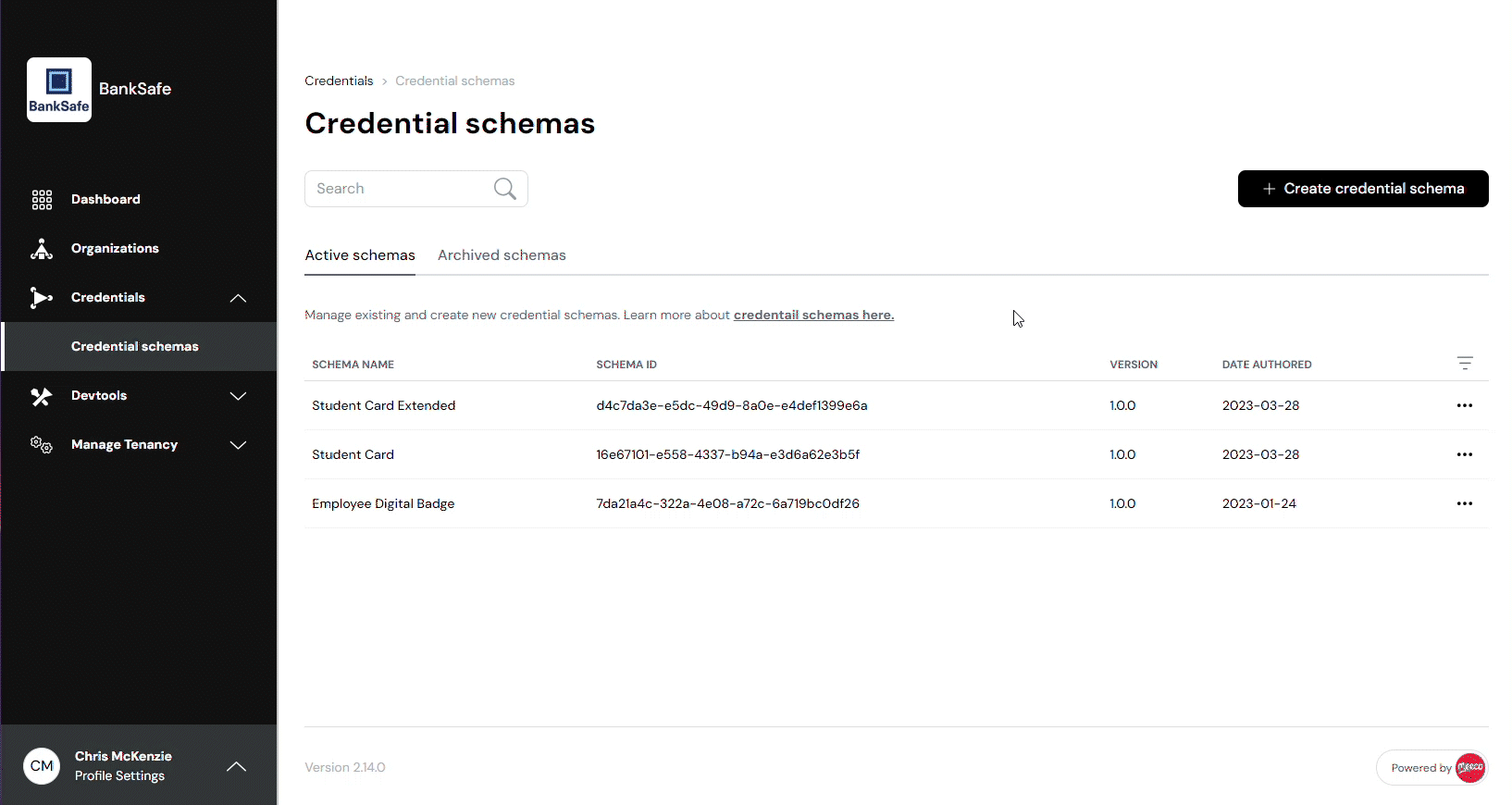1512x805 pixels.
Task: Click Version 2.14.0 footer text
Action: [345, 767]
